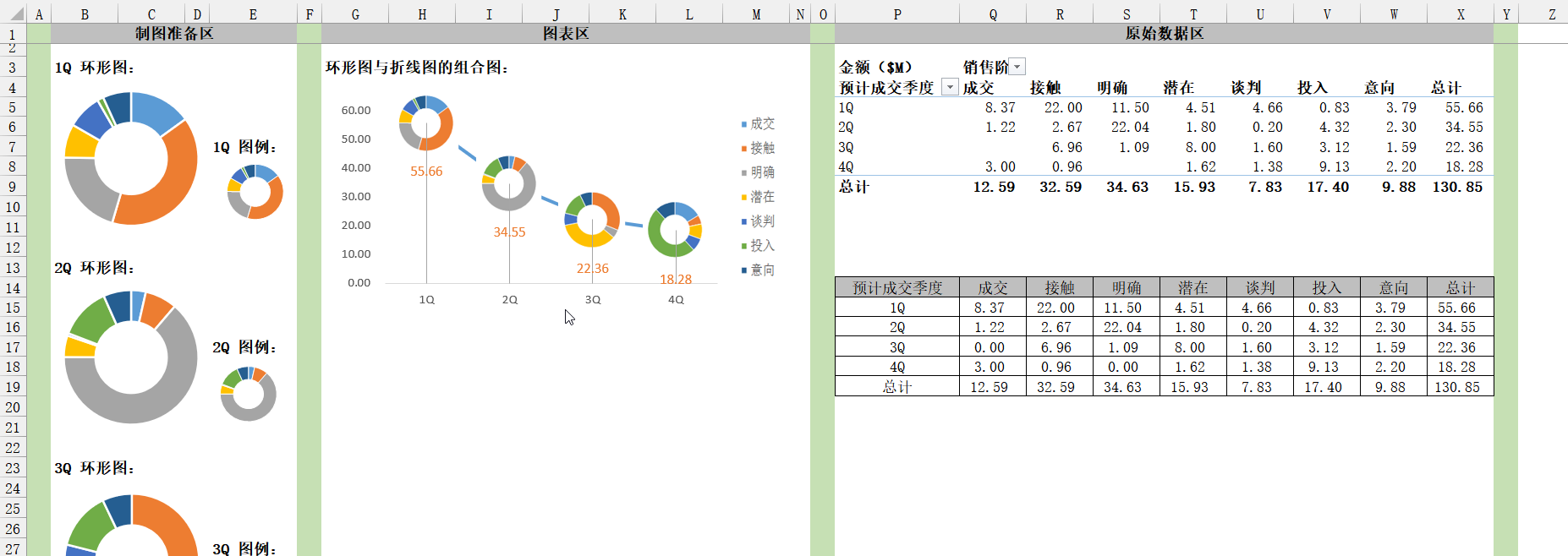Select the 17.40 cell in bordered table total row
Viewport: 1568px width, 556px height.
click(1327, 387)
